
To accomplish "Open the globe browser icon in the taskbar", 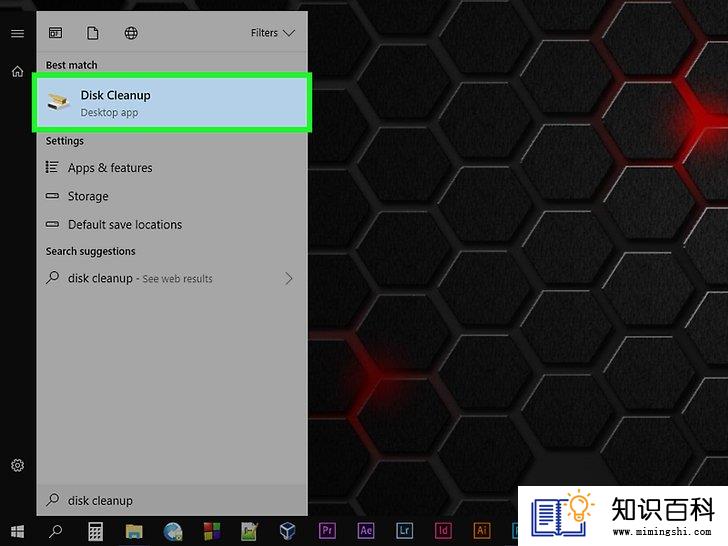I will (173, 531).
